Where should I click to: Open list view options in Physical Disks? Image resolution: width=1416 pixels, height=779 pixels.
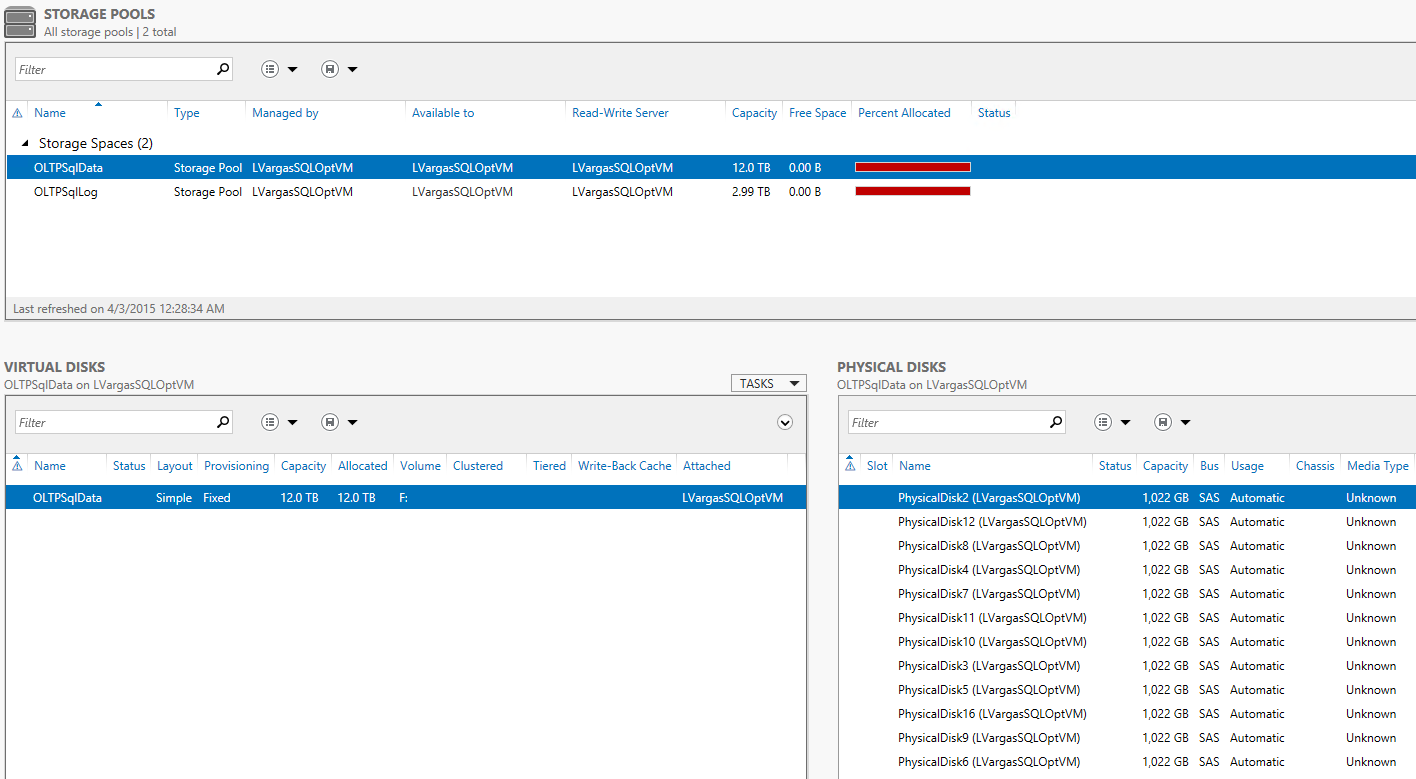pos(1112,423)
